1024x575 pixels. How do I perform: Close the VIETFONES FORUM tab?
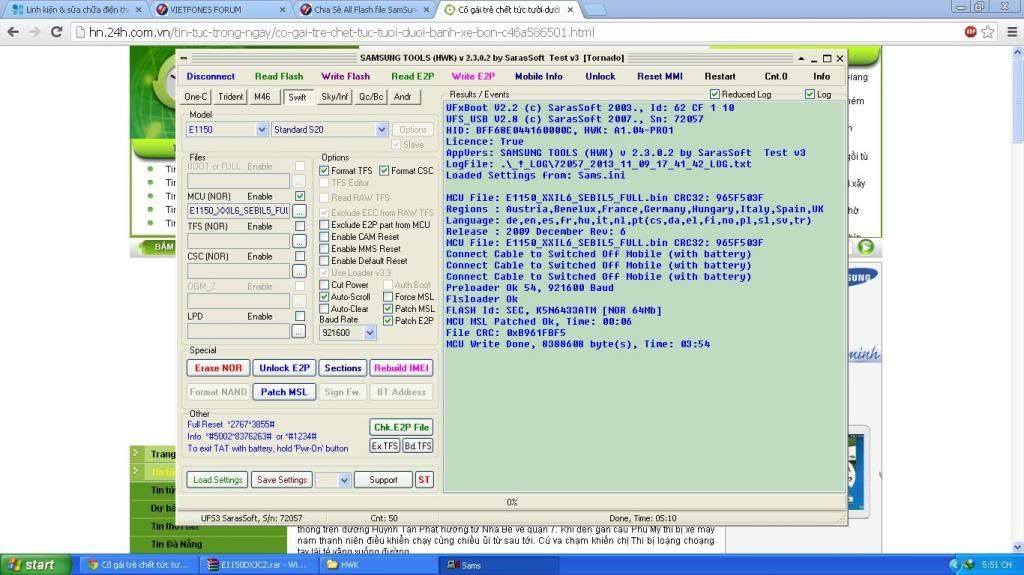[x=282, y=10]
